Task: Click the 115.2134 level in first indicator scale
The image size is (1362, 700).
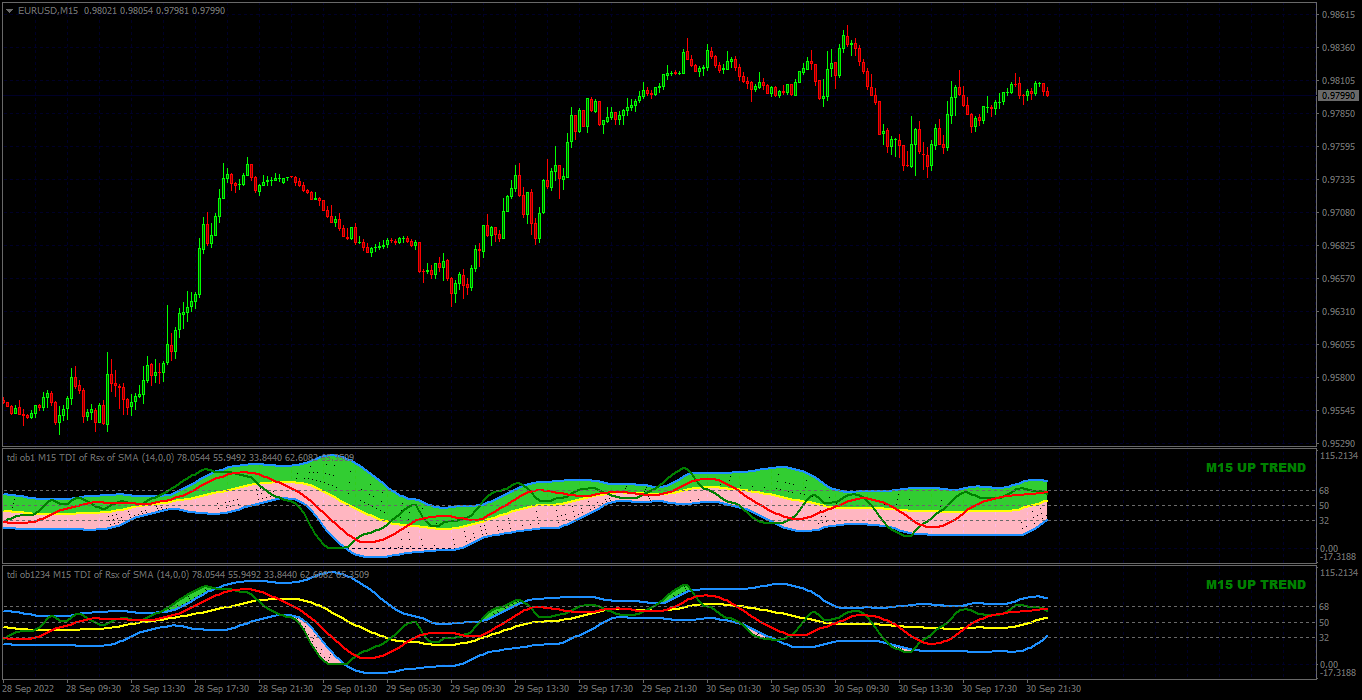Action: [x=1339, y=456]
